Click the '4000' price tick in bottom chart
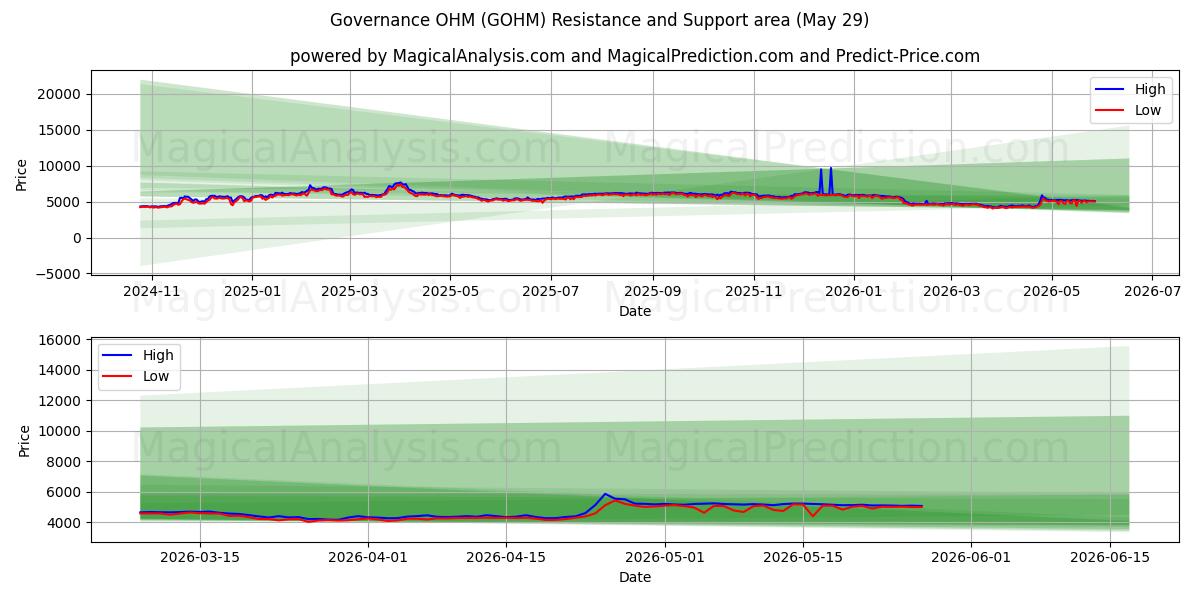The width and height of the screenshot is (1200, 600). [x=64, y=523]
